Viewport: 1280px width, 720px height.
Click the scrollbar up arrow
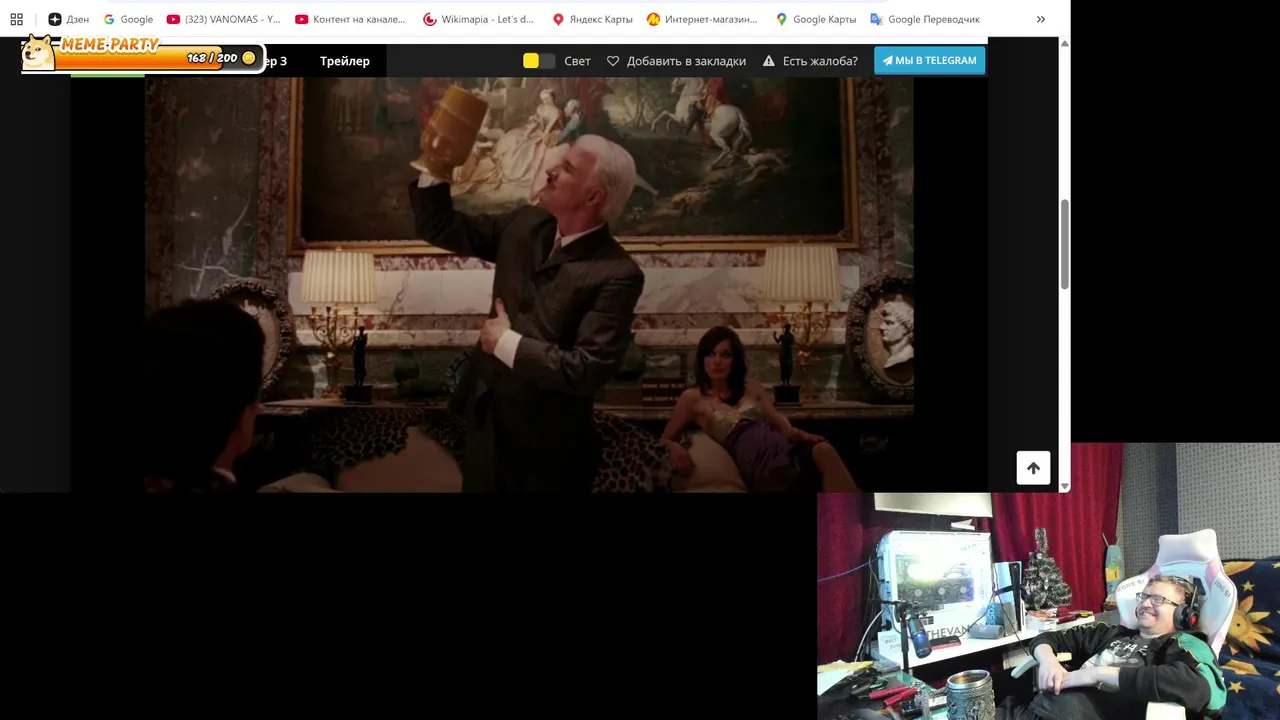[1064, 44]
